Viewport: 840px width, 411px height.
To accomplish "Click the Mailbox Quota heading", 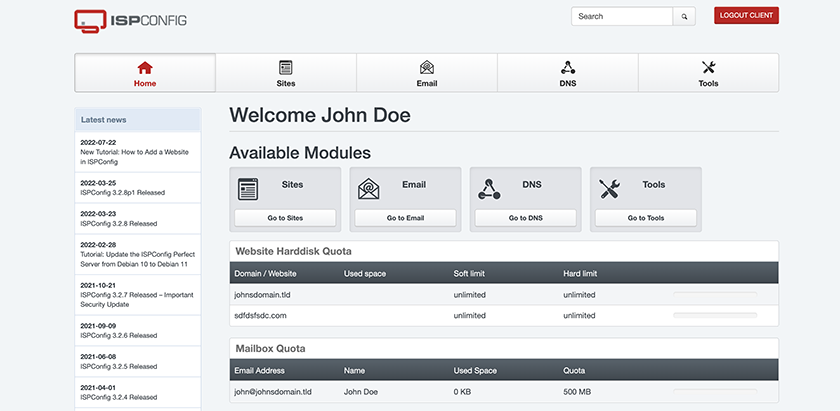I will click(x=271, y=348).
